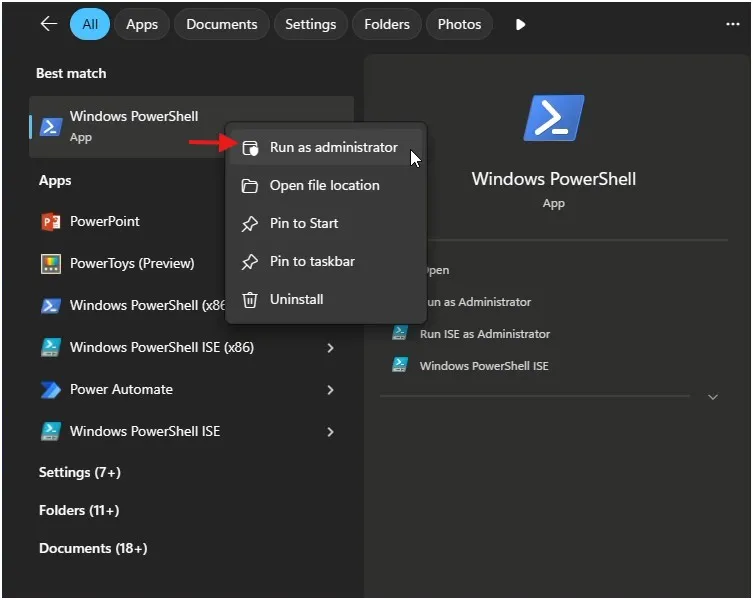Switch to the Folders filter tab
Viewport: 753px width, 600px height.
click(x=387, y=24)
